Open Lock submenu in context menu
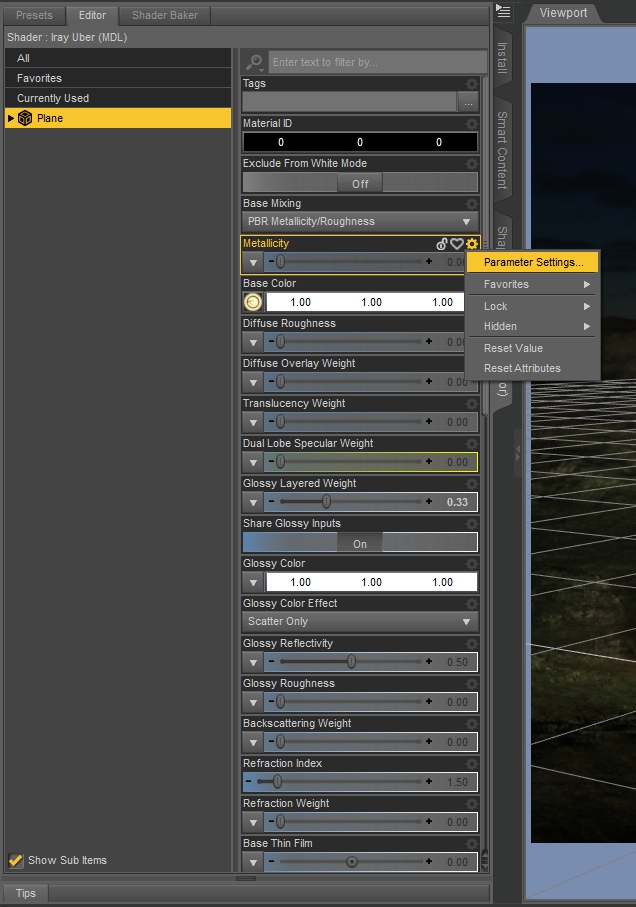 pos(533,306)
